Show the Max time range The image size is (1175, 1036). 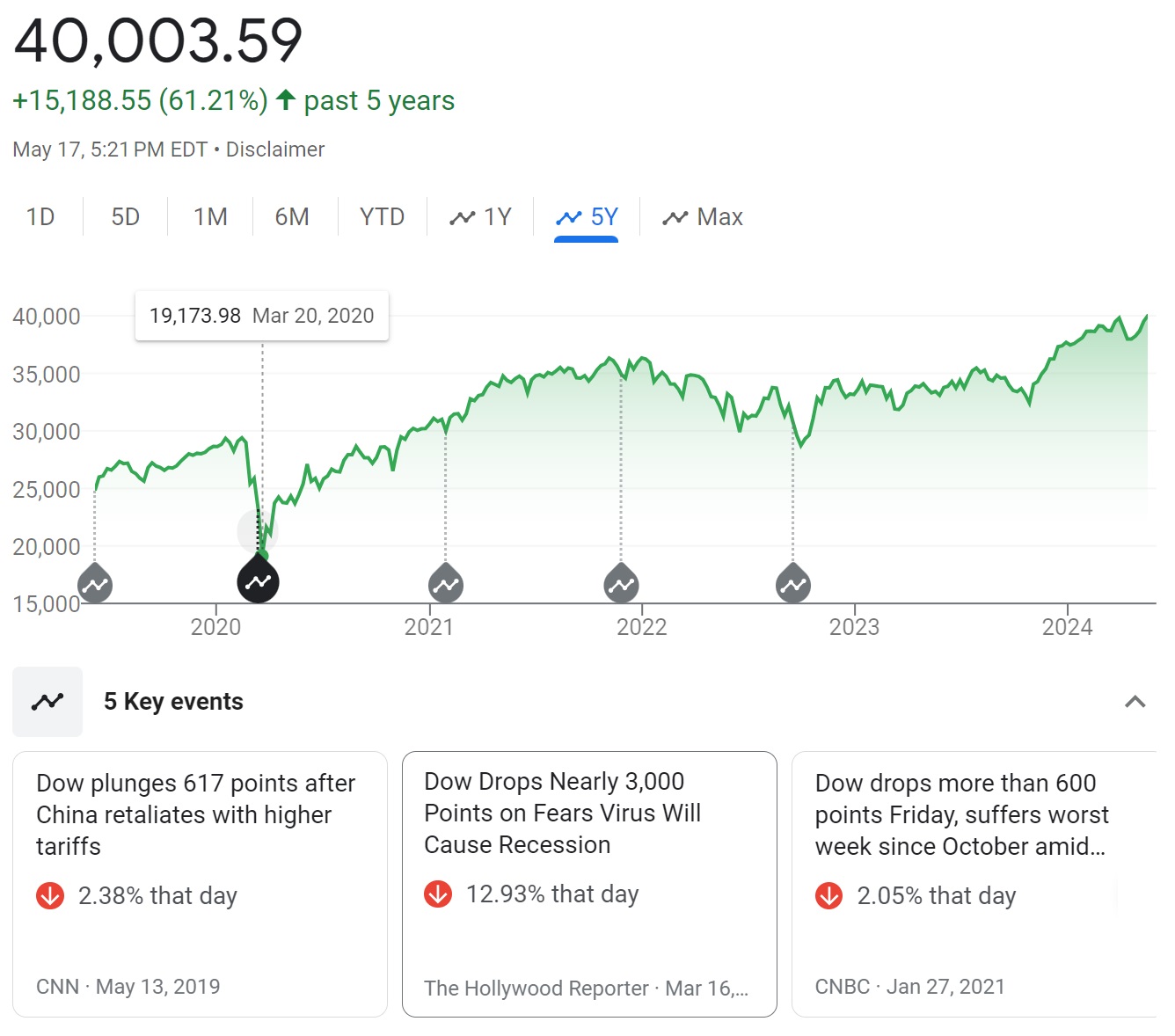[703, 217]
